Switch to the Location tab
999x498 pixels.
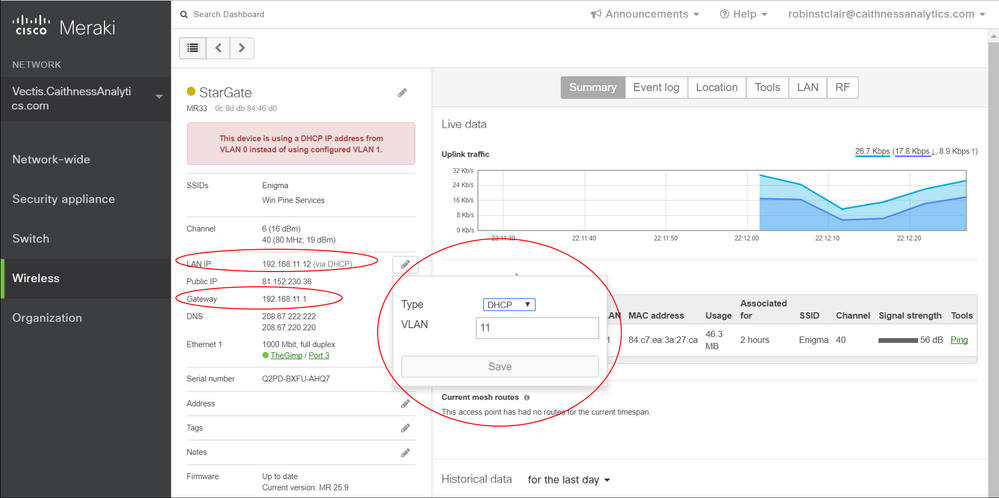(717, 88)
